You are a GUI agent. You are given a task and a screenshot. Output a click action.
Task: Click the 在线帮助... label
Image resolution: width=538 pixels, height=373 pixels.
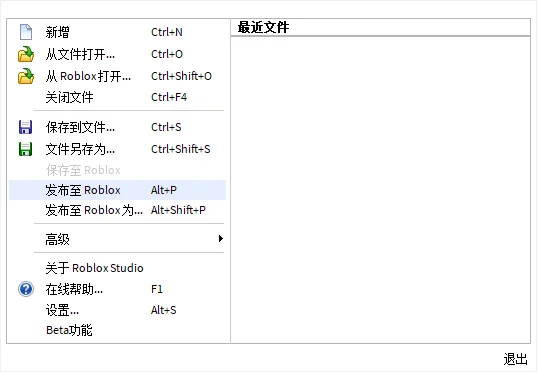(74, 289)
